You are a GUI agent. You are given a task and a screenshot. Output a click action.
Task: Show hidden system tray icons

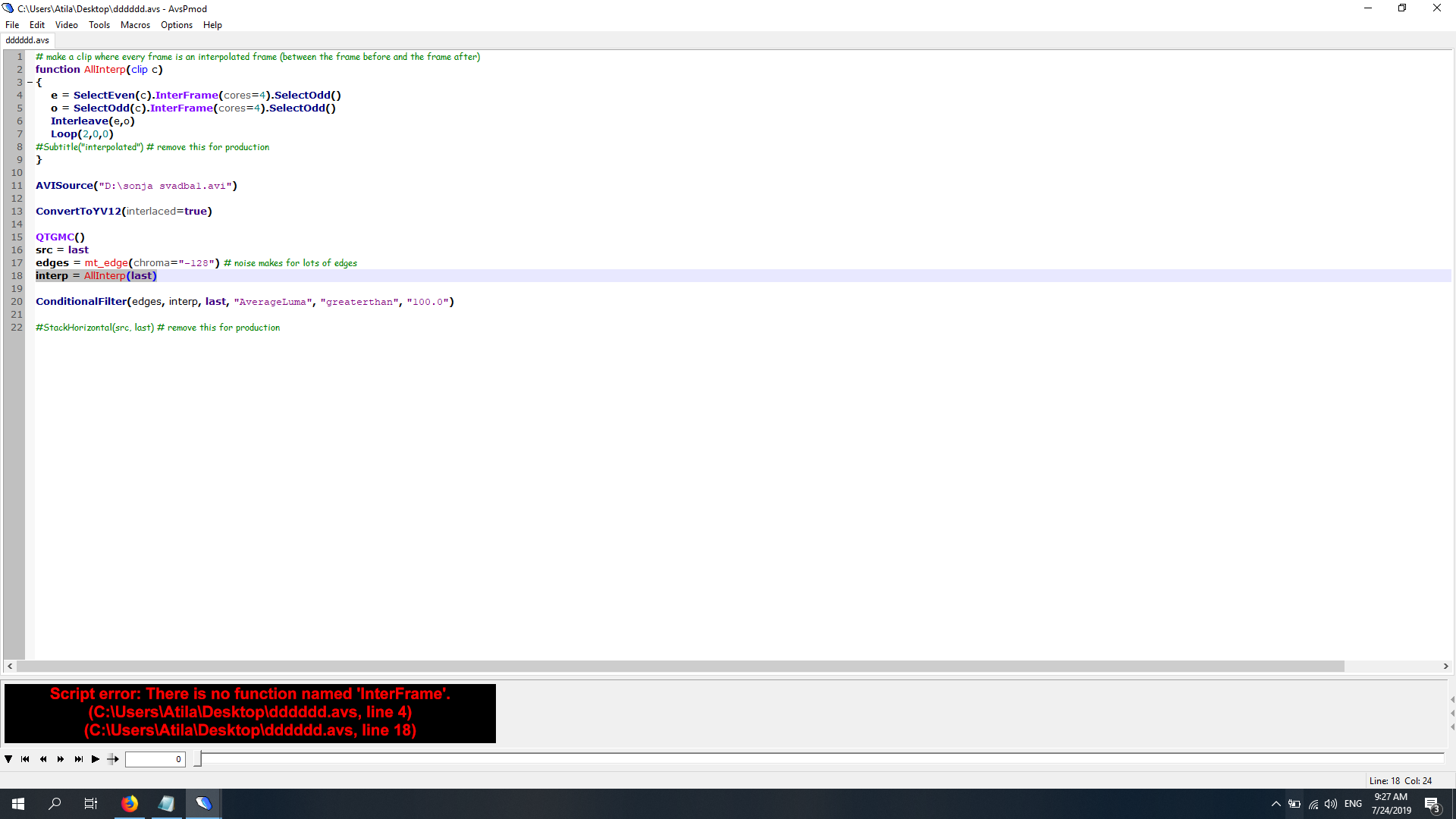(1276, 804)
